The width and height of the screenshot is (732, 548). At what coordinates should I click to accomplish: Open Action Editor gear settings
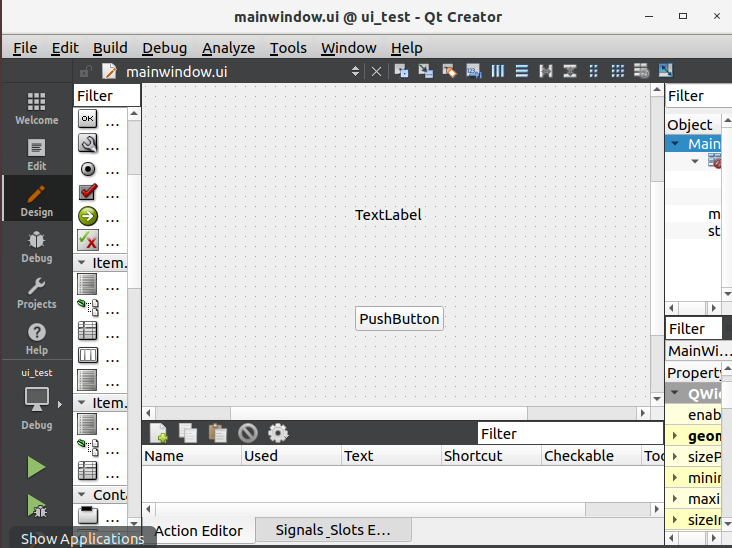tap(278, 433)
